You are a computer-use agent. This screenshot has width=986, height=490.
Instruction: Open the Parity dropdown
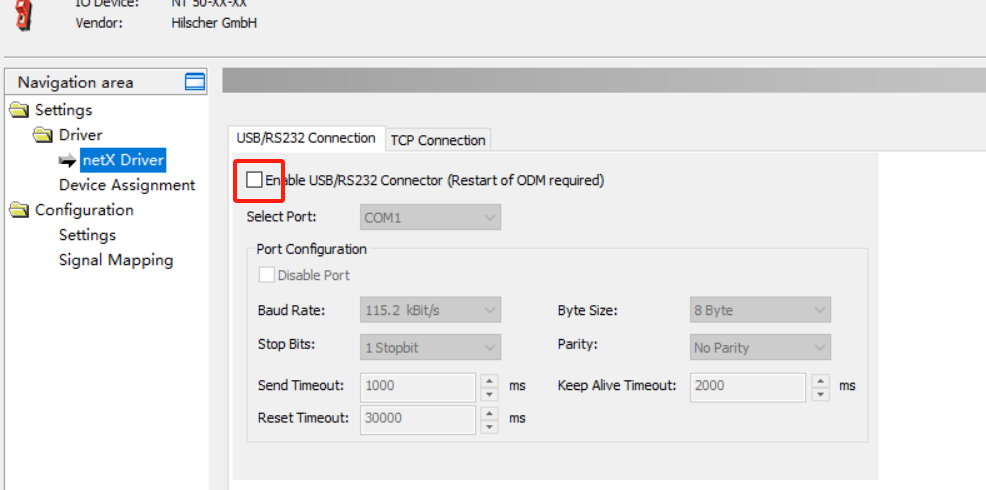pos(760,347)
